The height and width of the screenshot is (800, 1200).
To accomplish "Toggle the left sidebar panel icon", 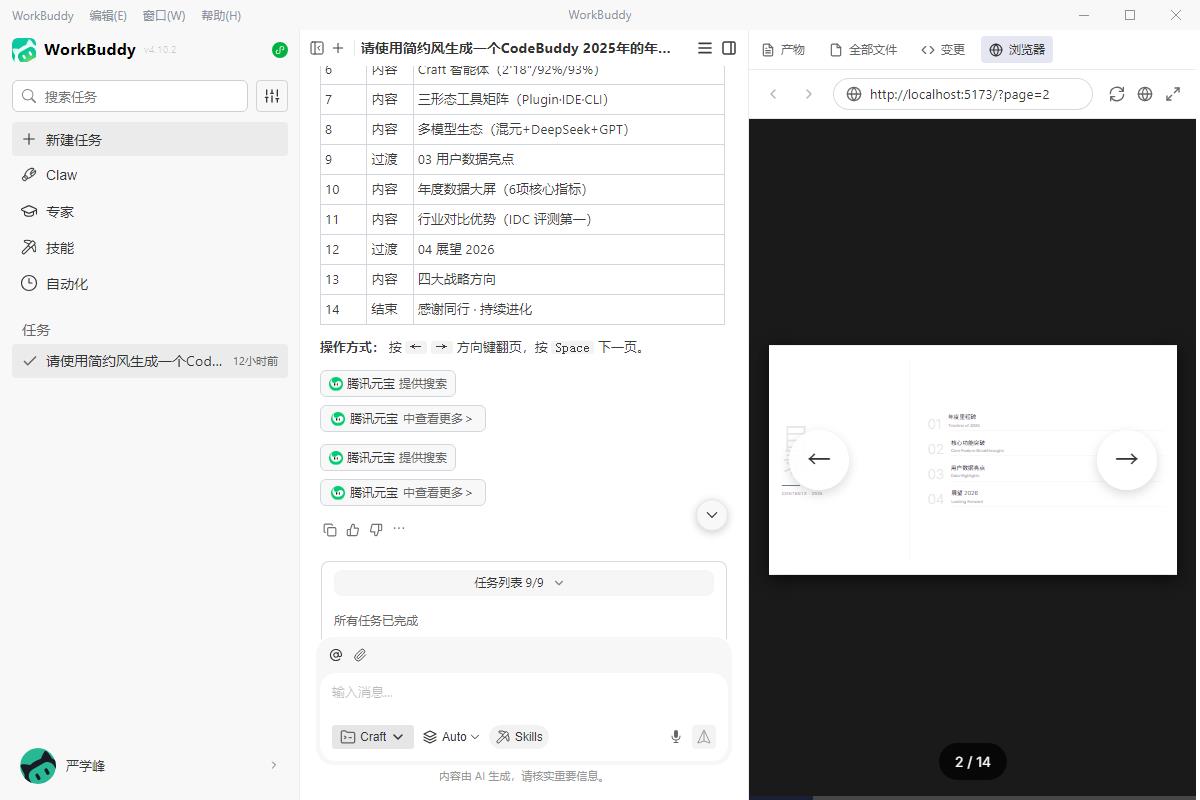I will coord(317,48).
